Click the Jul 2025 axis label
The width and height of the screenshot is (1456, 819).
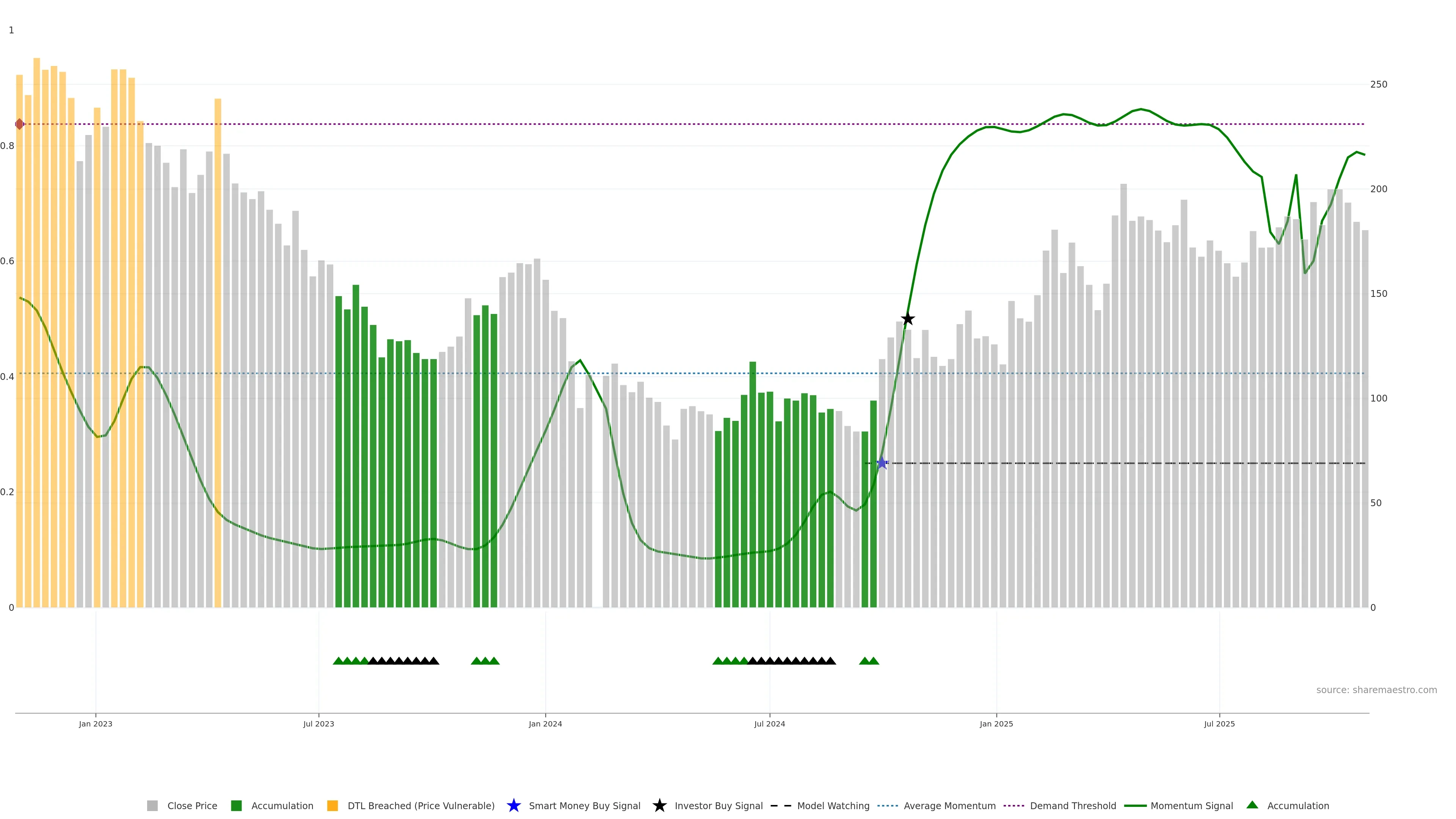[x=1219, y=723]
